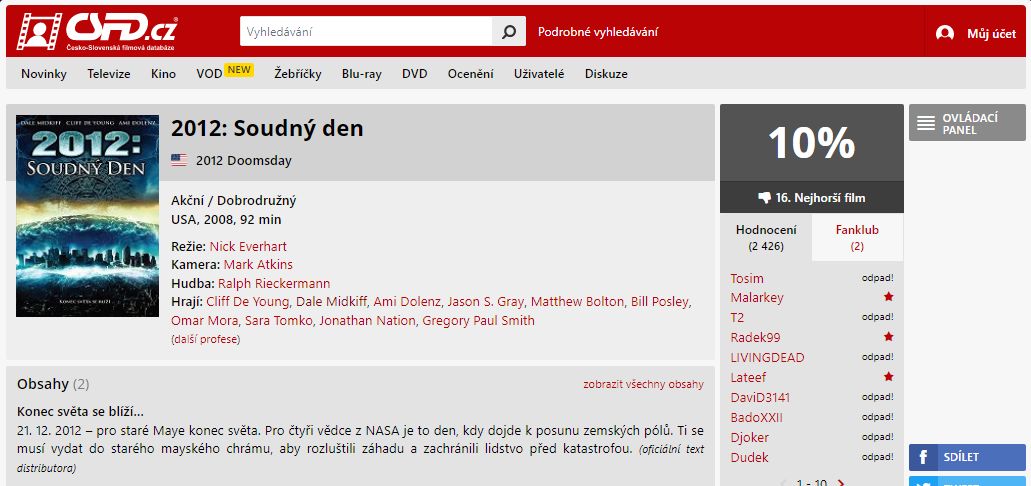Image resolution: width=1031 pixels, height=486 pixels.
Task: Open user Lateef's profile
Action: click(748, 377)
